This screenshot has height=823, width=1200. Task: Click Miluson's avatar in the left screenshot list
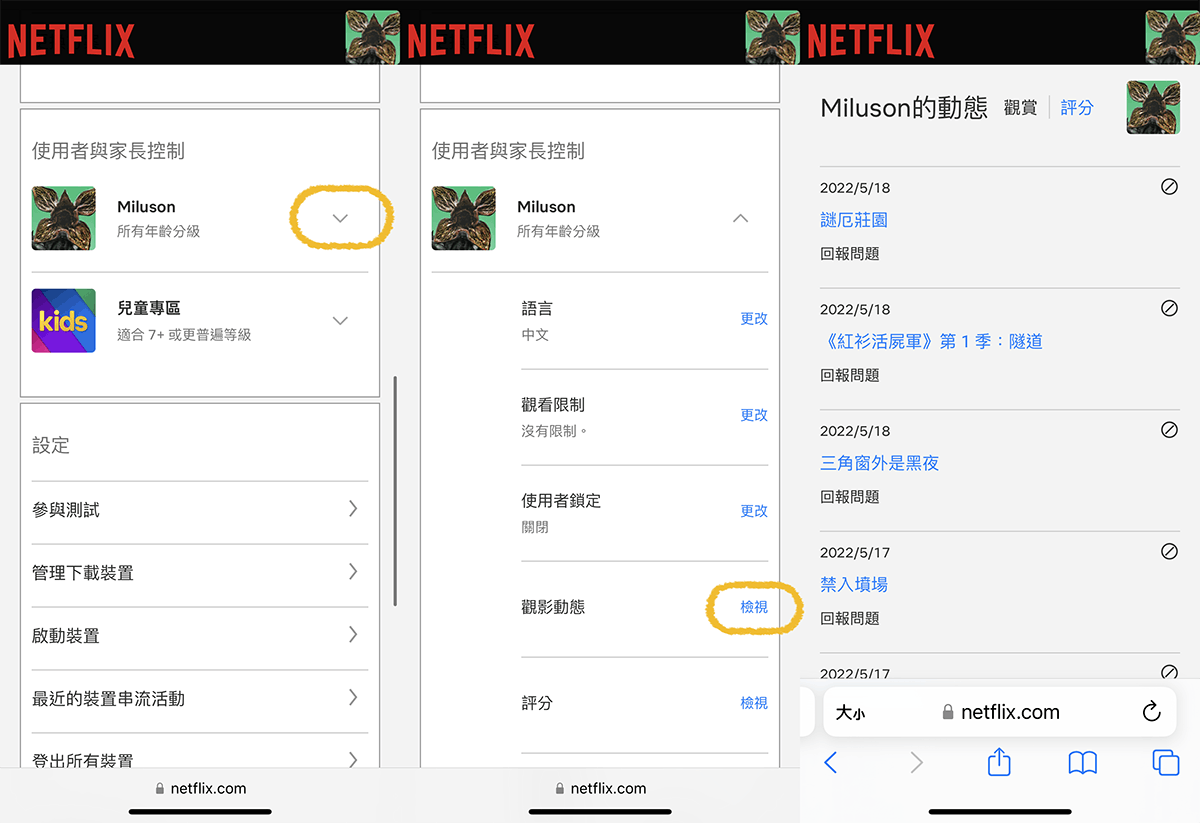(64, 218)
